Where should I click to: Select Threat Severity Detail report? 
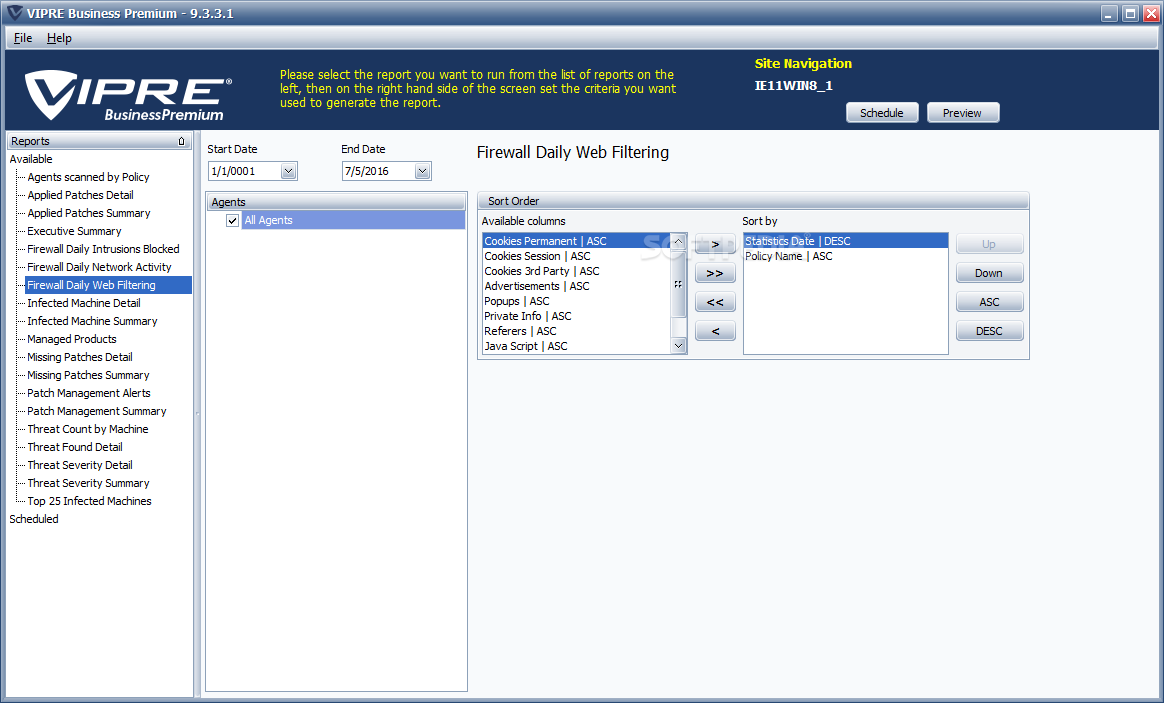click(x=79, y=465)
